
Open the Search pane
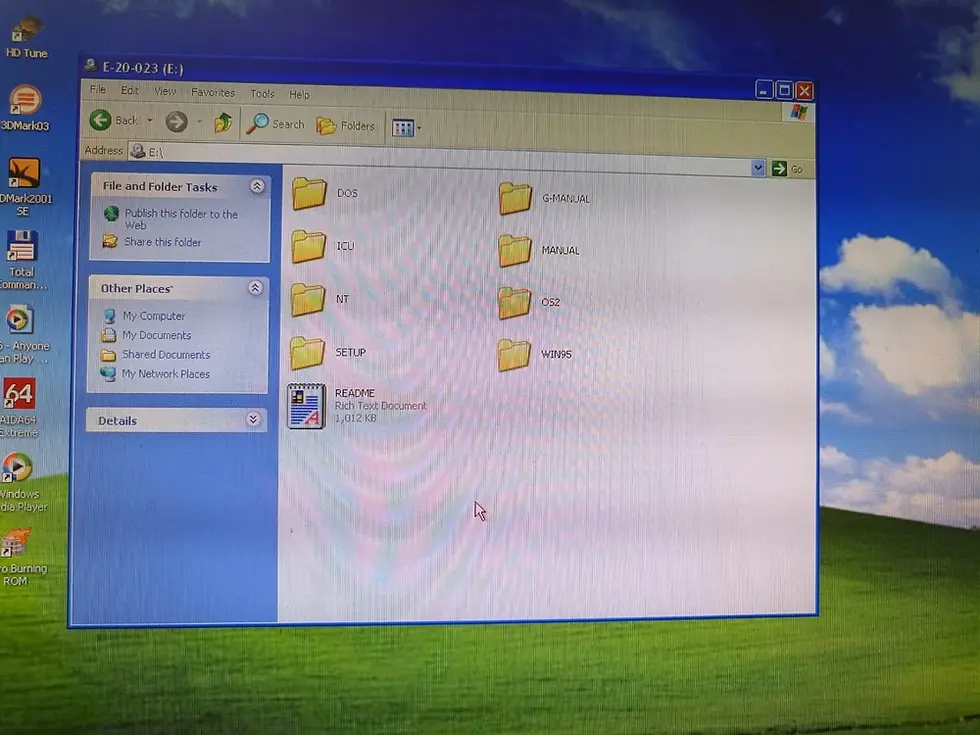tap(275, 124)
